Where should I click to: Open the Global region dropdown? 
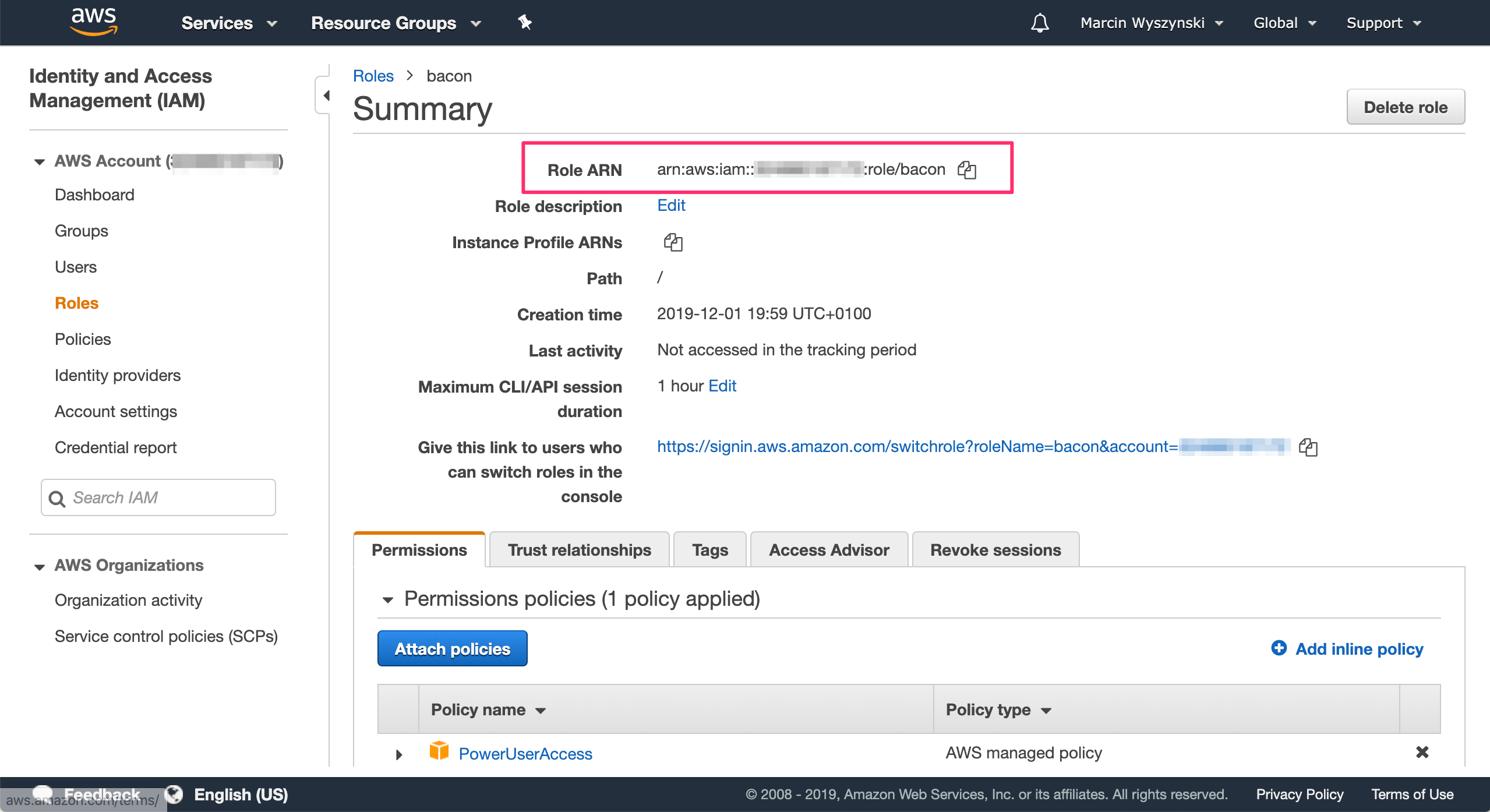pyautogui.click(x=1284, y=23)
